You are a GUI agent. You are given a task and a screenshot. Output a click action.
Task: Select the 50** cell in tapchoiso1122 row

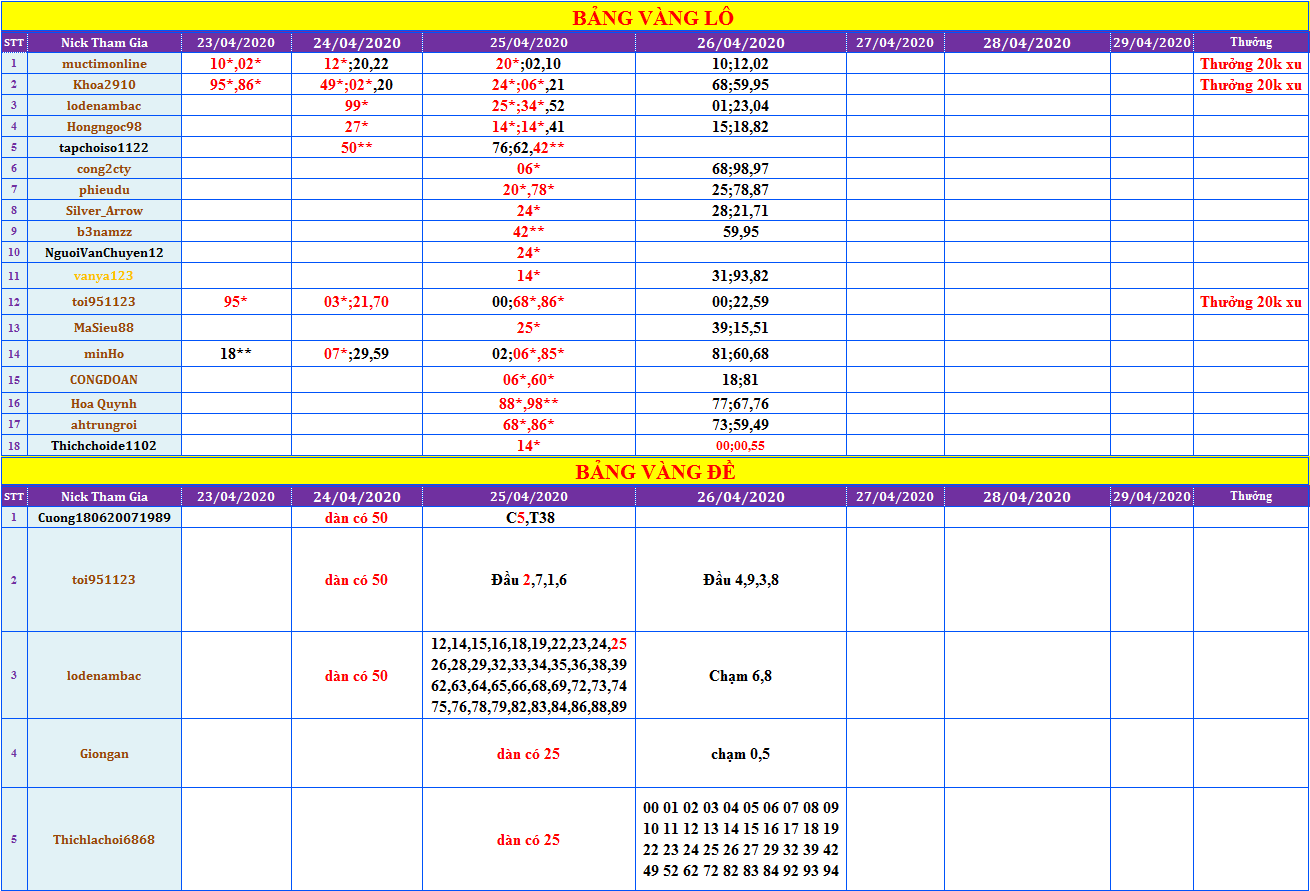point(356,148)
